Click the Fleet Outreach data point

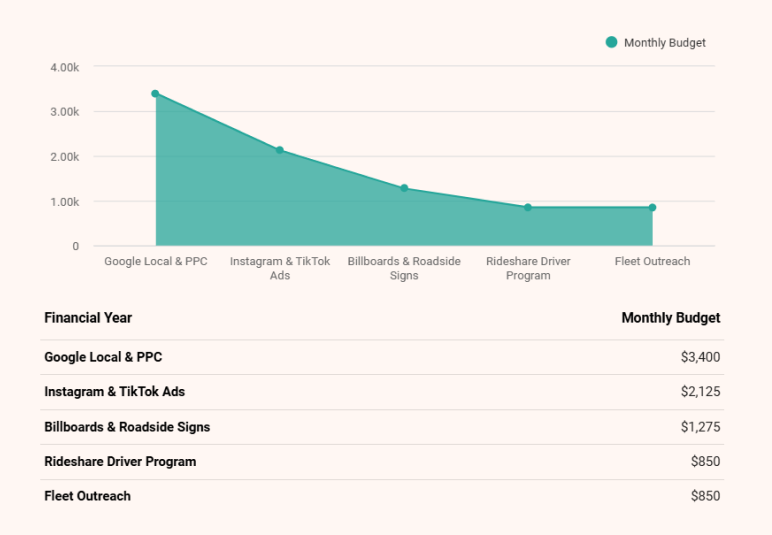tap(652, 207)
